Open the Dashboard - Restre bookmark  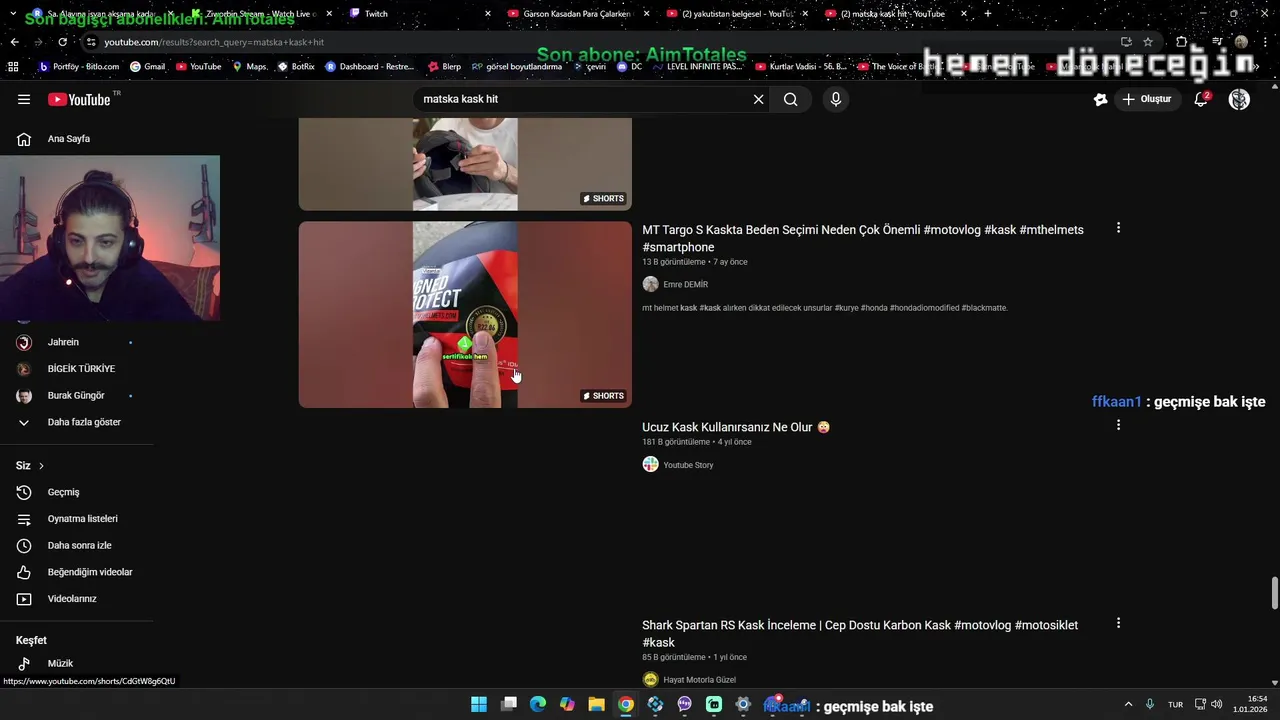point(369,67)
